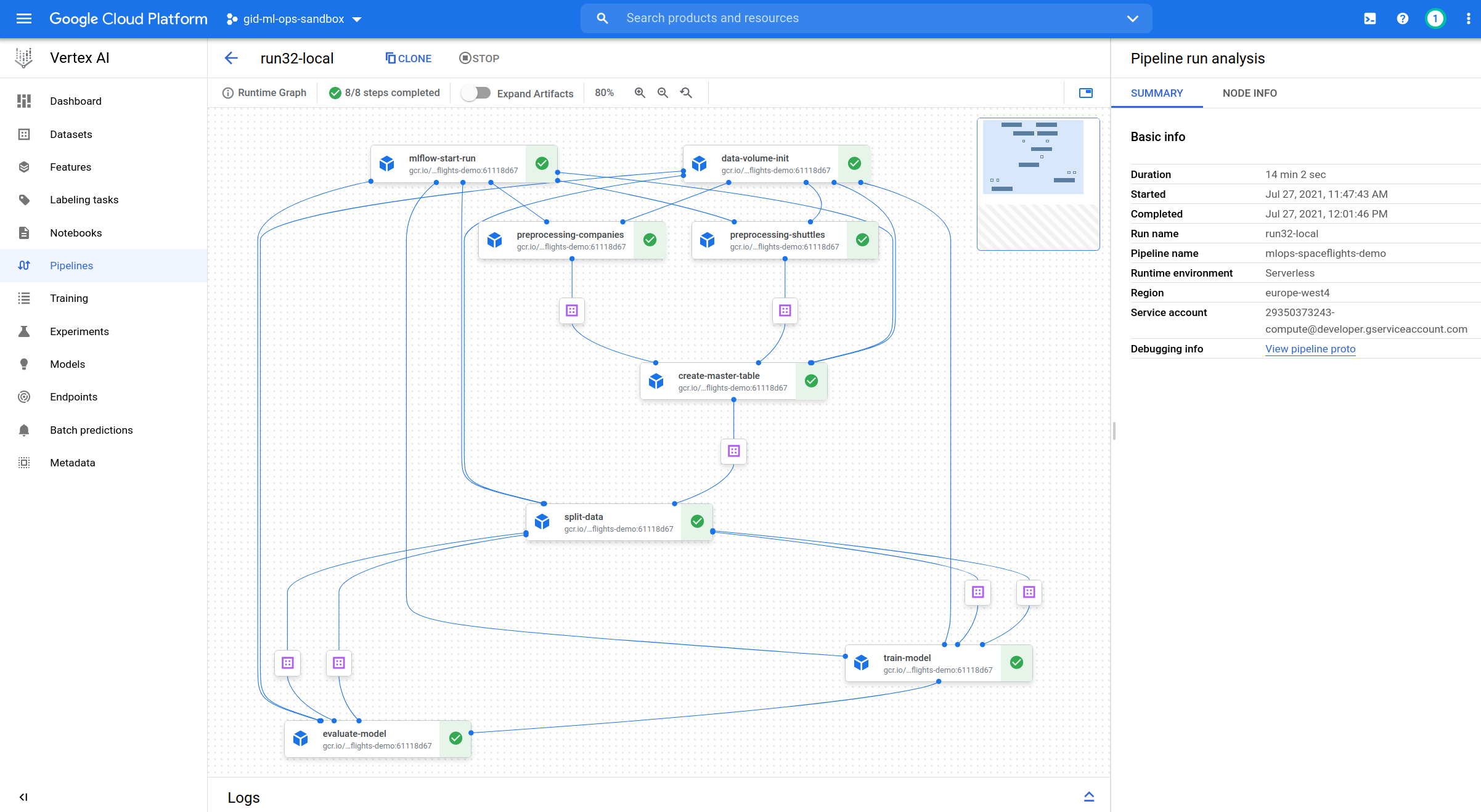Zoom out of the pipeline graph
This screenshot has height=812, width=1481.
pos(663,93)
